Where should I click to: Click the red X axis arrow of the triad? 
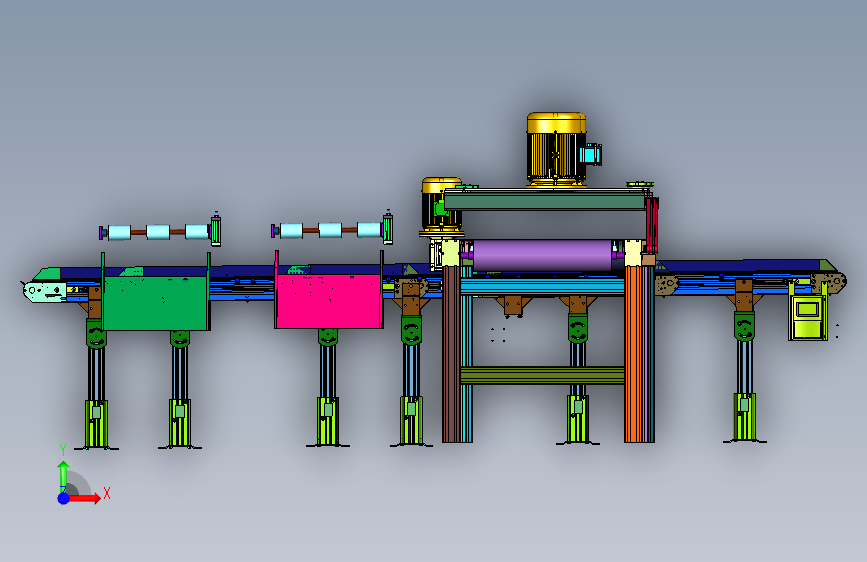point(84,498)
